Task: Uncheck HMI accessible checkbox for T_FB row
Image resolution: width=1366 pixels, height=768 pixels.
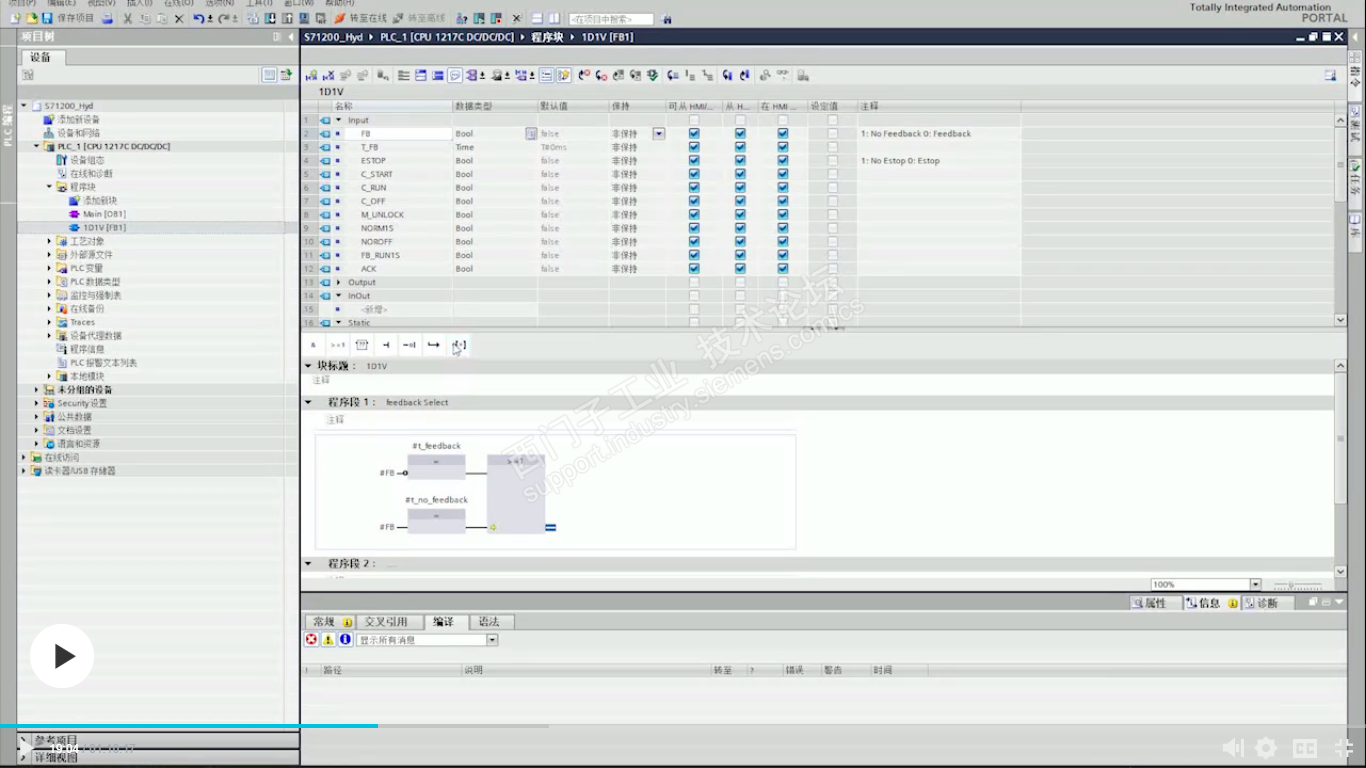Action: coord(694,147)
